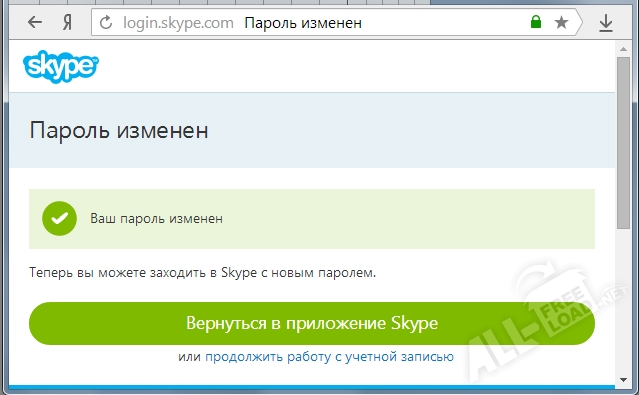Open Yandex home via the Я icon

(x=68, y=23)
